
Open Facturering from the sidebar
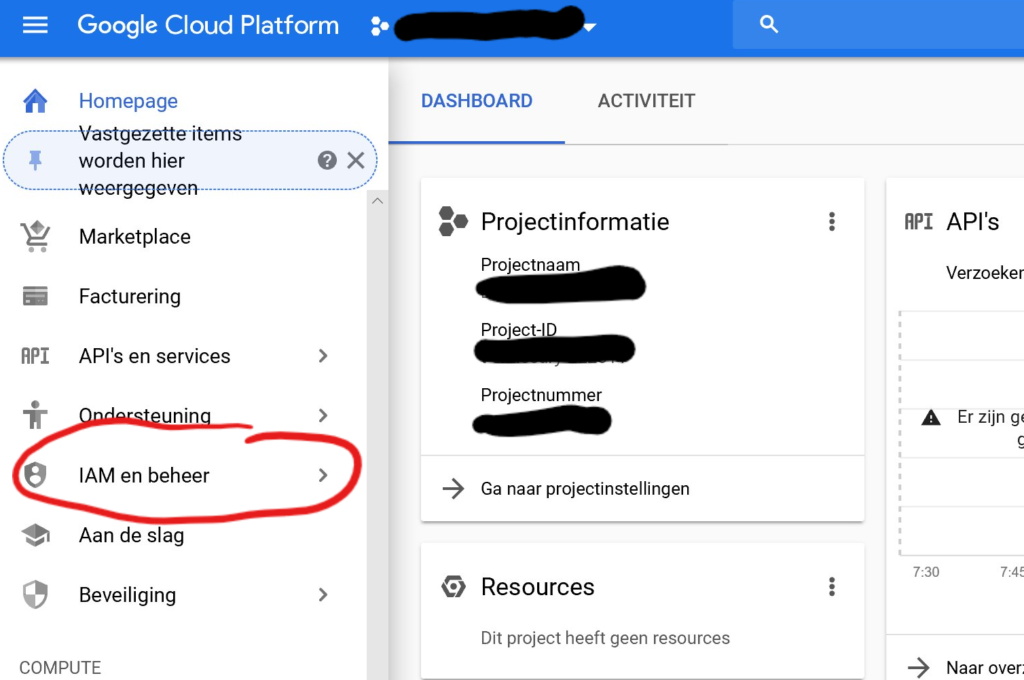click(x=129, y=296)
